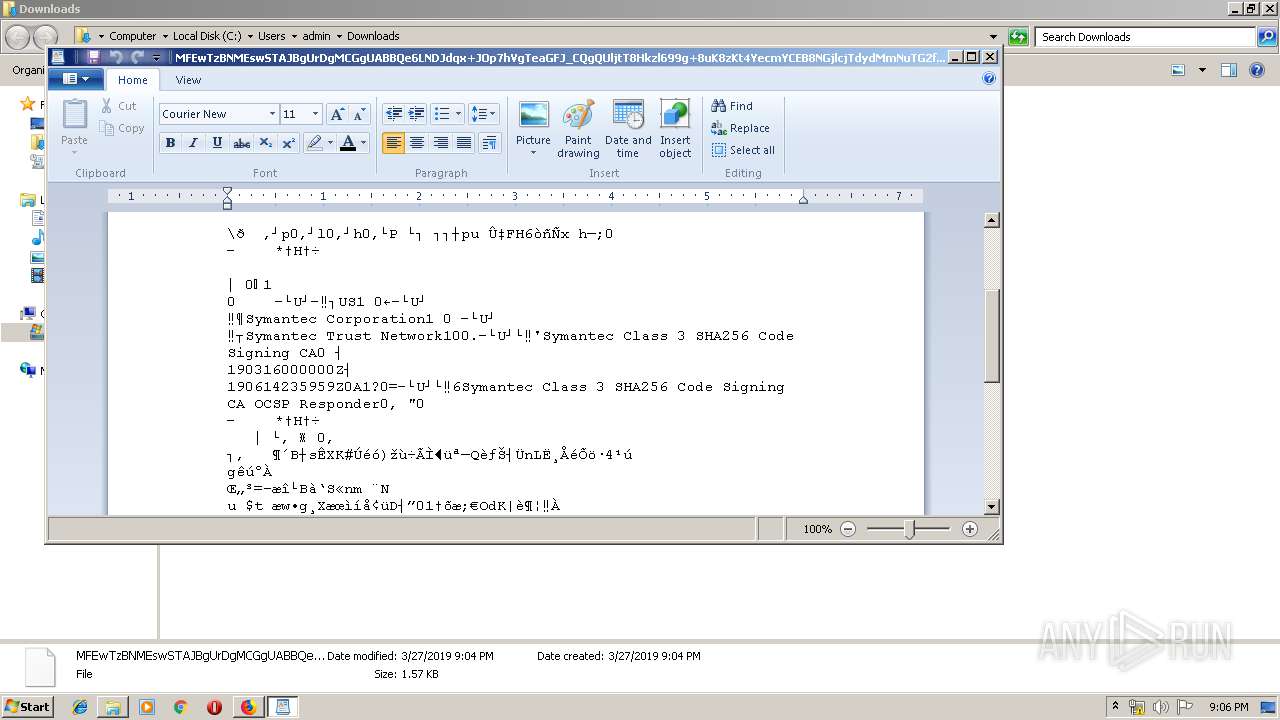This screenshot has width=1280, height=720.
Task: Click the zoom slider handle
Action: coord(909,529)
